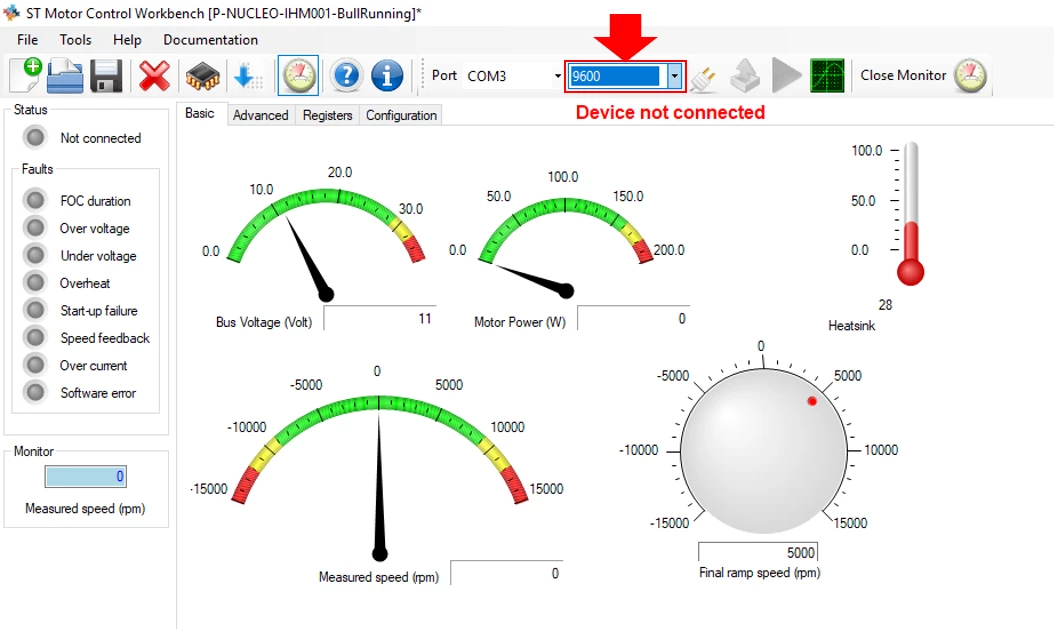Click the Over voltage fault indicator
The width and height of the screenshot is (1054, 629).
(x=35, y=227)
